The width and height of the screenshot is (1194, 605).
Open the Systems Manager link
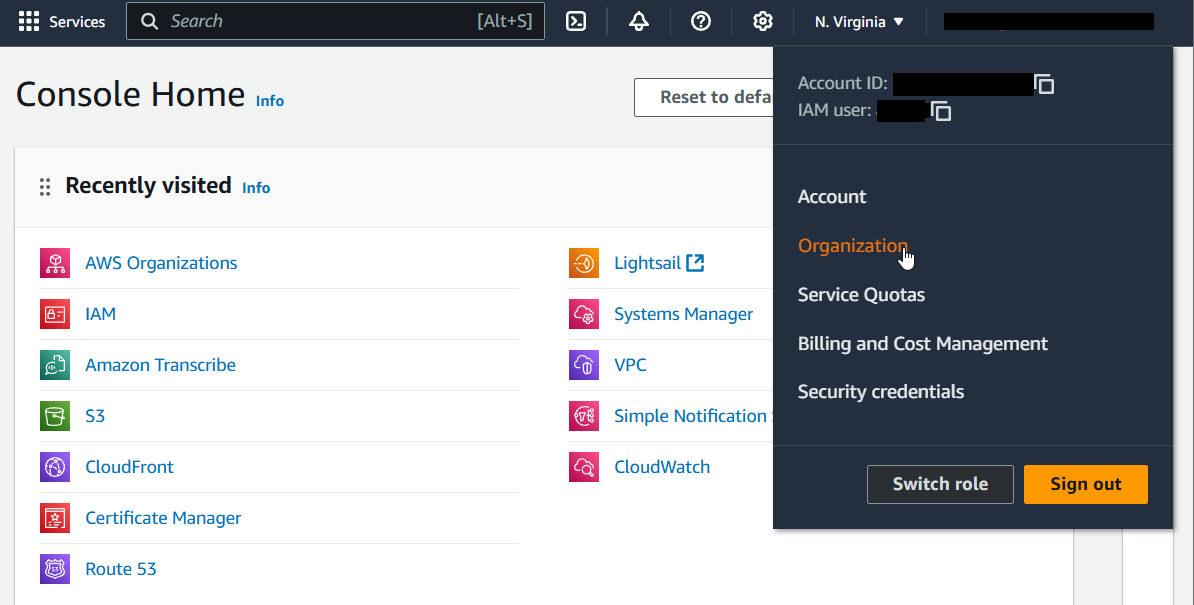tap(683, 314)
